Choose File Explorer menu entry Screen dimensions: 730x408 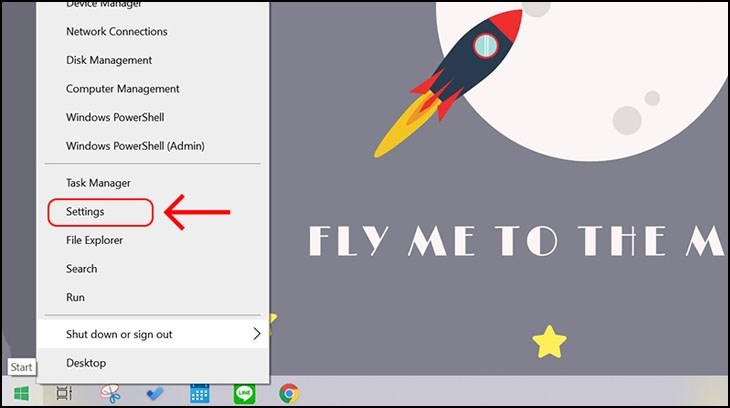(x=94, y=240)
